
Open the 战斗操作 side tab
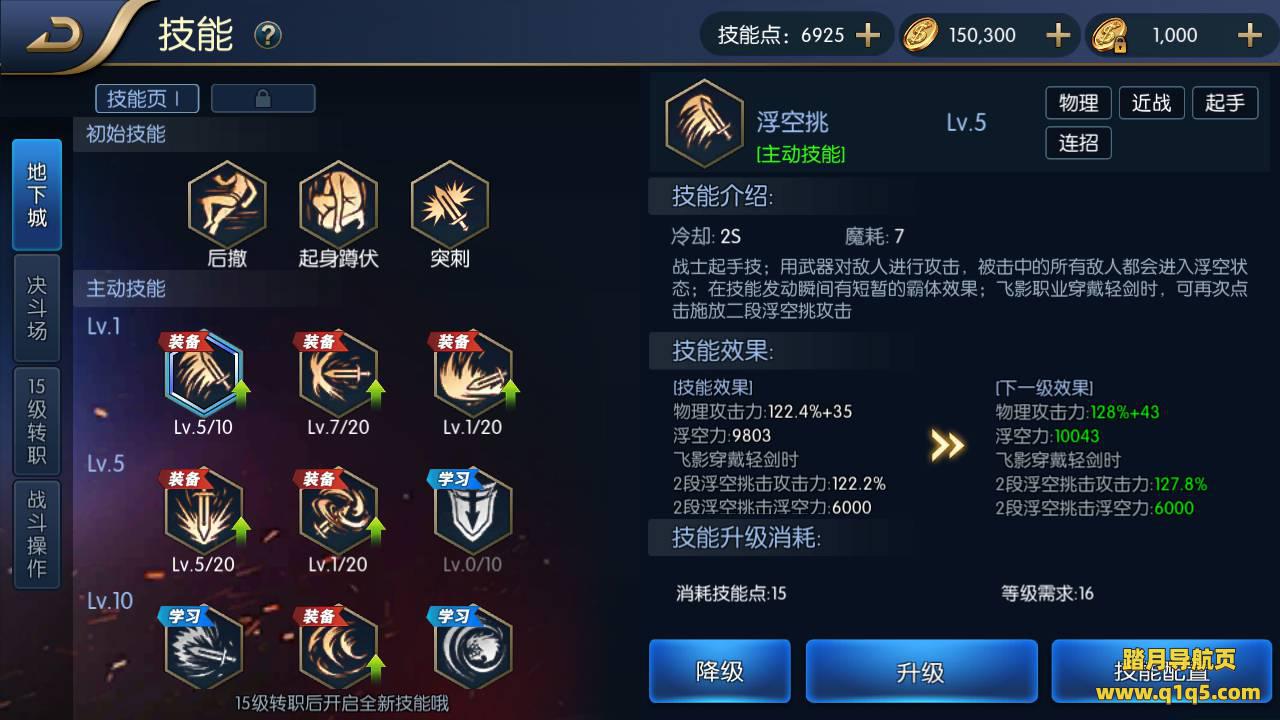[x=37, y=534]
